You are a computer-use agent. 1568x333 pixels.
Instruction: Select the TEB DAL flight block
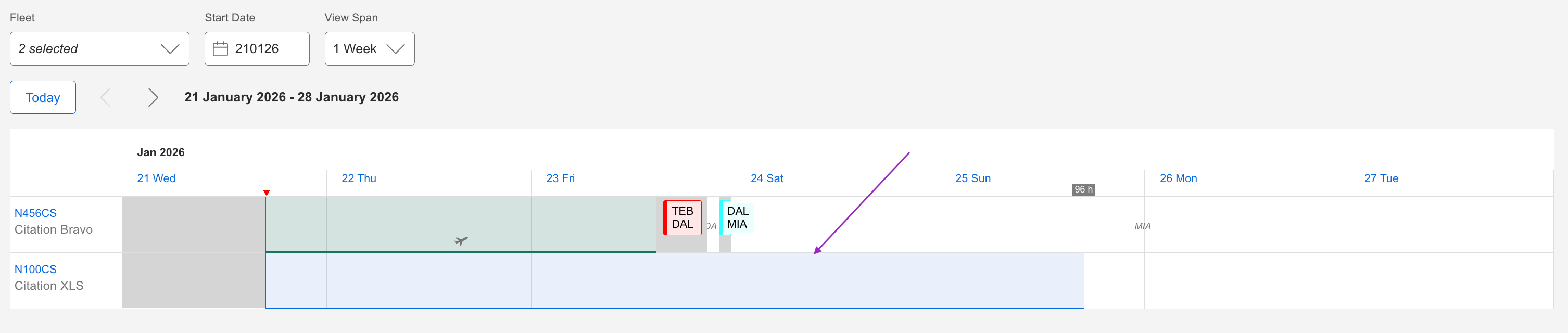[x=682, y=217]
